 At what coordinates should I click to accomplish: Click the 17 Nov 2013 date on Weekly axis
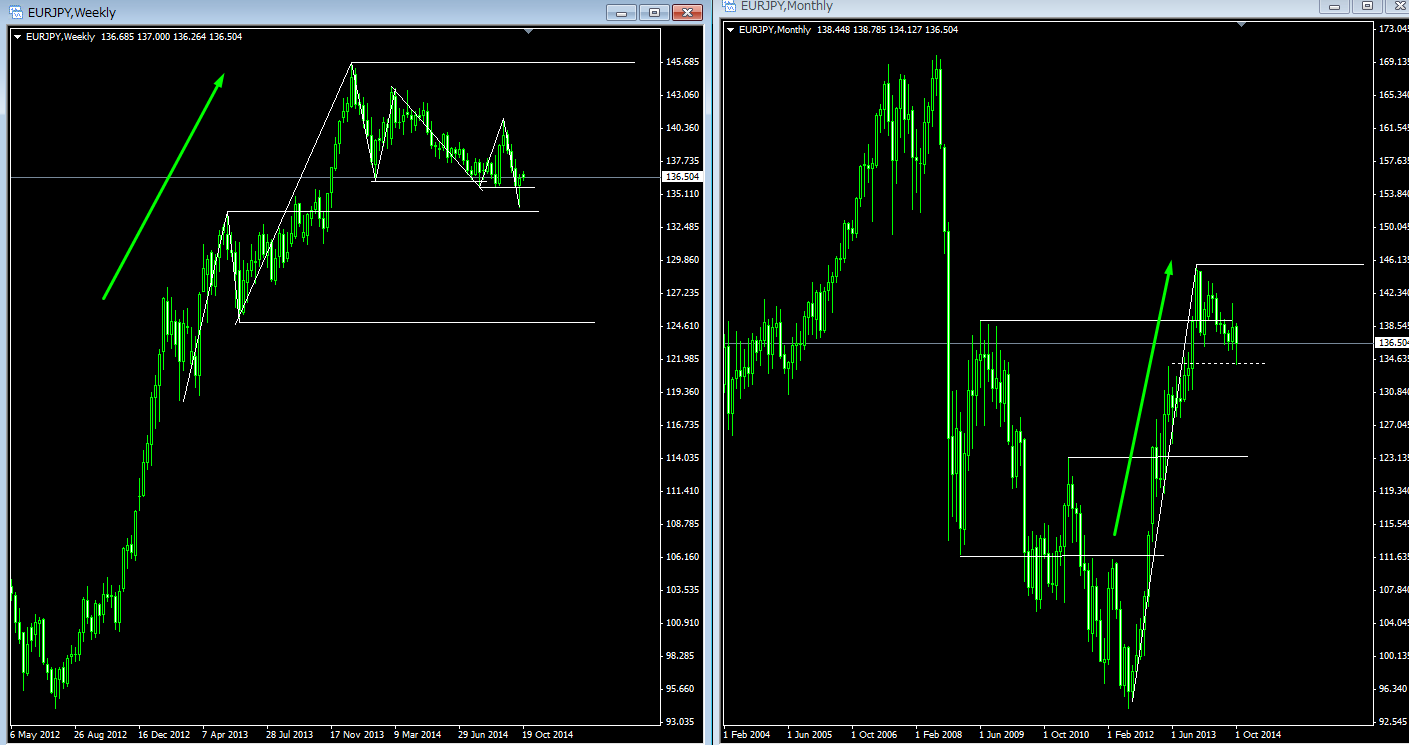point(356,734)
